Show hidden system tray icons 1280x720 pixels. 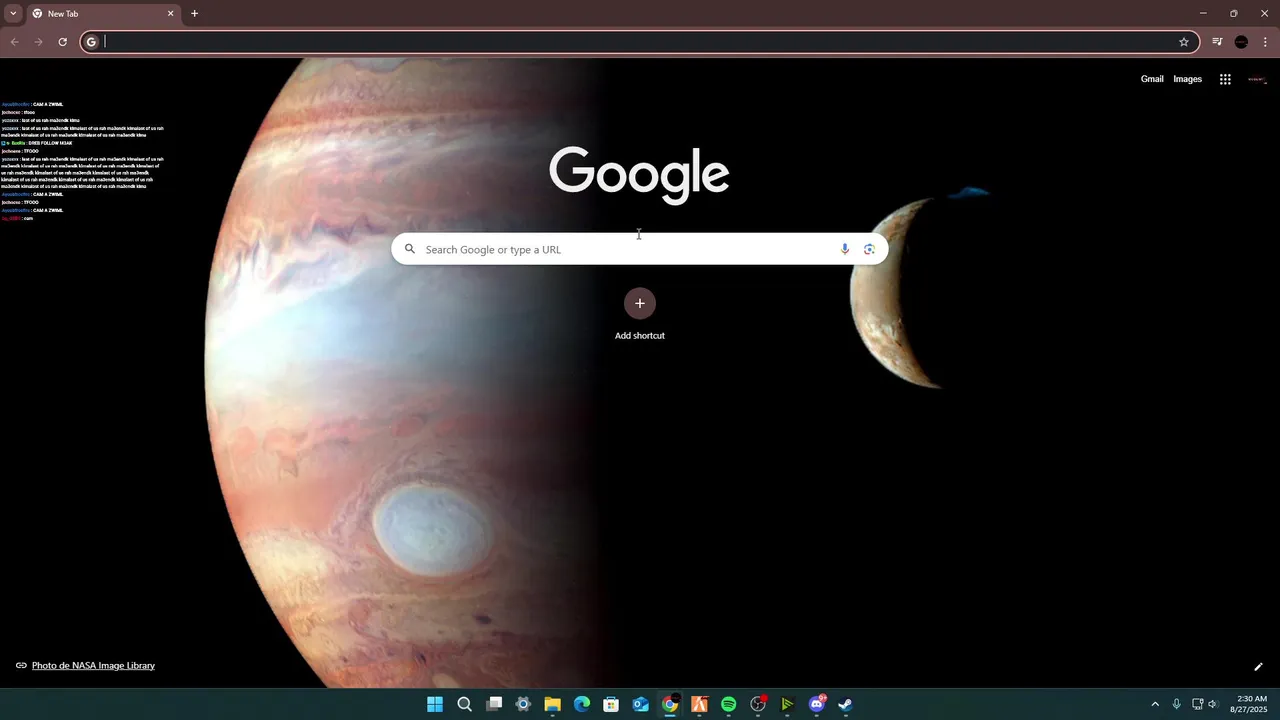click(1155, 704)
